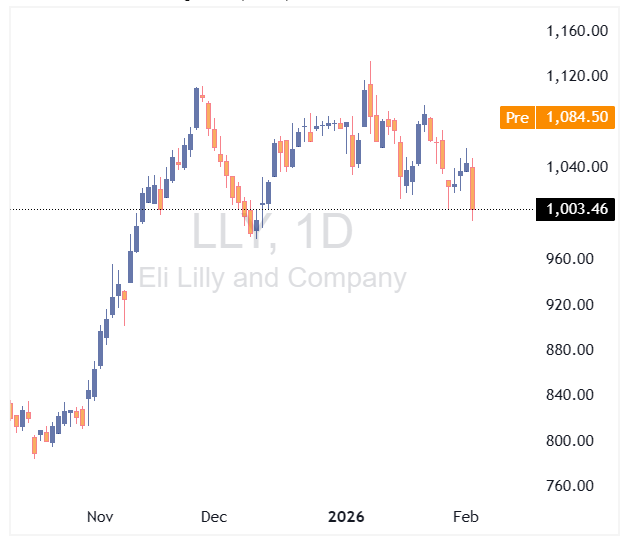Click the 1,160.00 price axis label

577,30
